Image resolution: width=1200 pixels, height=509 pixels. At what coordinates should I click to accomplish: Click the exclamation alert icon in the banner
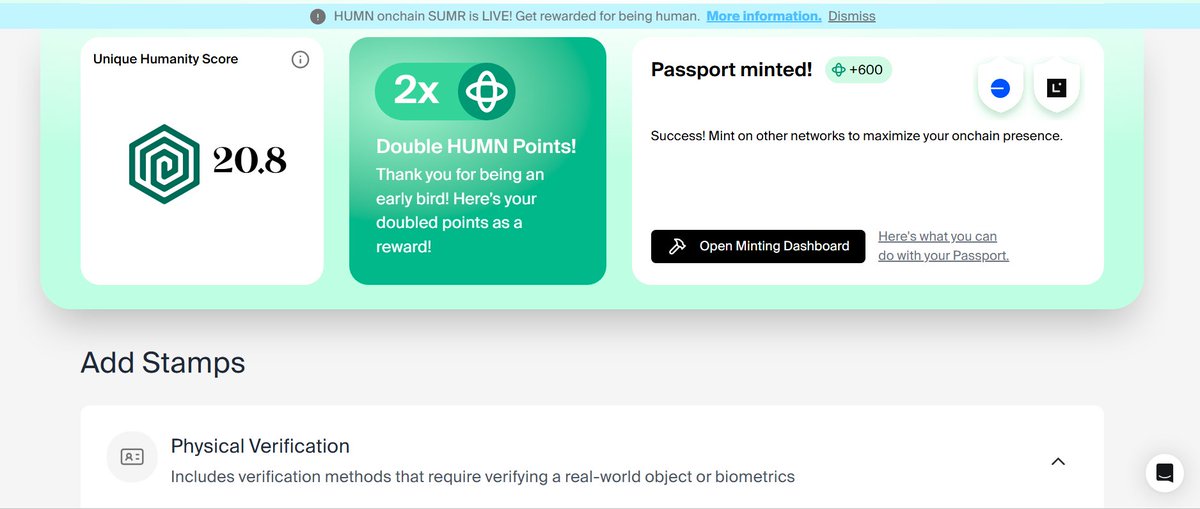click(x=318, y=16)
